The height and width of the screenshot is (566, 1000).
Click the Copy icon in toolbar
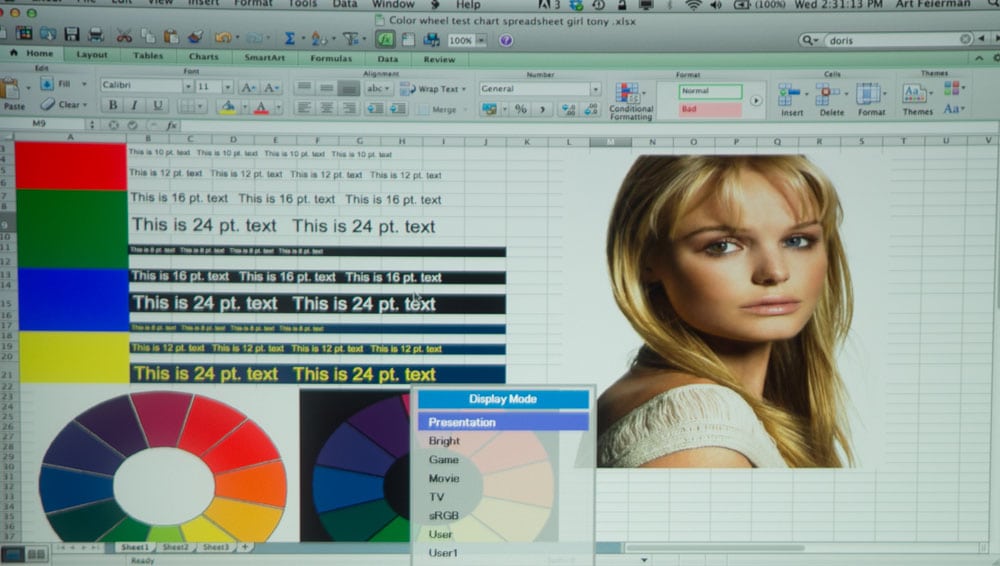pyautogui.click(x=148, y=36)
